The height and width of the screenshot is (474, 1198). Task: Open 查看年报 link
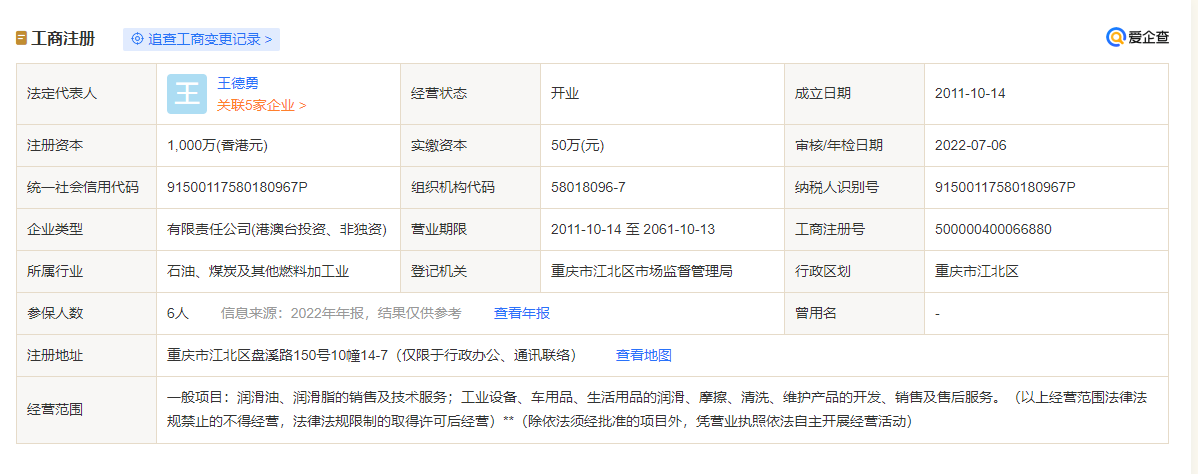[522, 313]
